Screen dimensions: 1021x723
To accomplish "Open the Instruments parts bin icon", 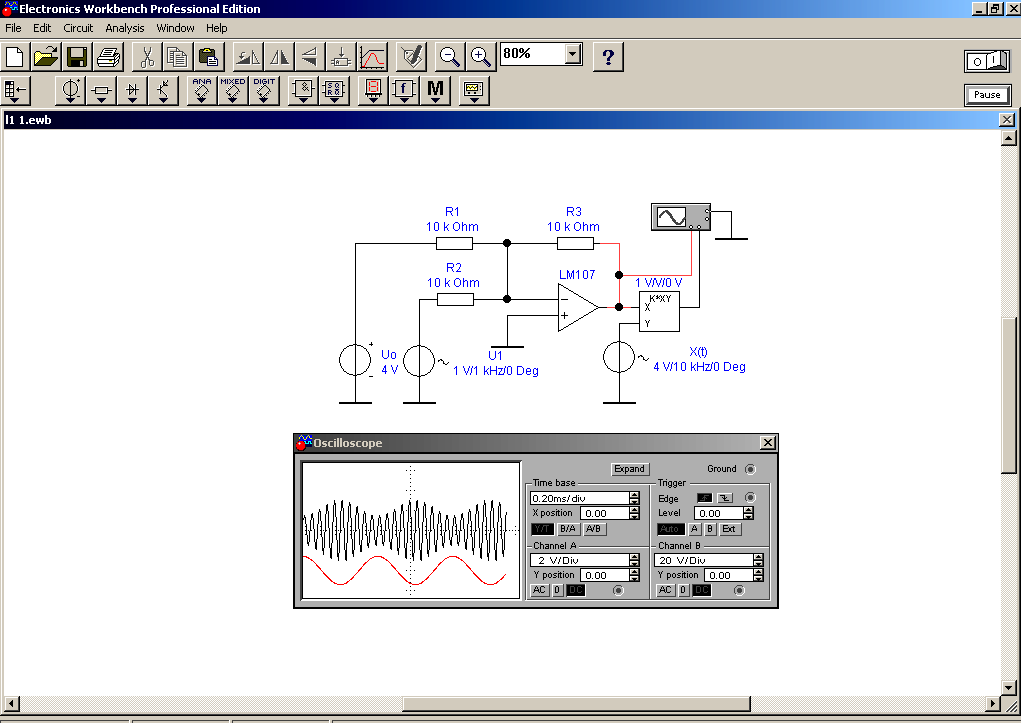I will click(474, 91).
